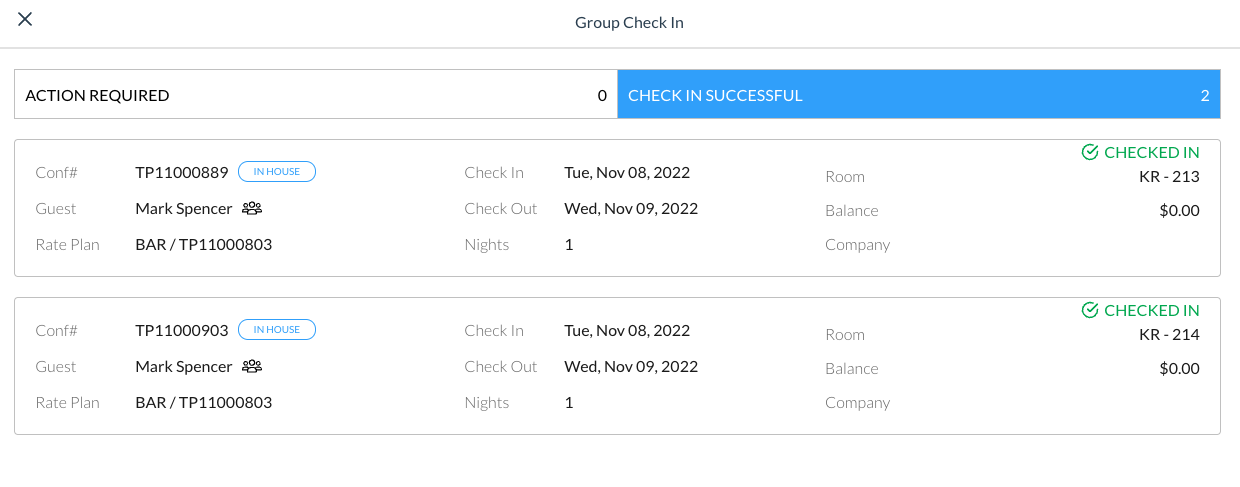This screenshot has width=1240, height=487.
Task: Click In House badge for TP11000889
Action: pos(277,172)
